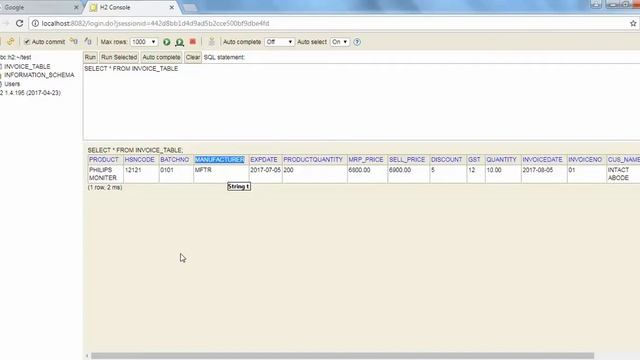Click the HSNCODE column header
640x360 pixels.
pyautogui.click(x=140, y=160)
